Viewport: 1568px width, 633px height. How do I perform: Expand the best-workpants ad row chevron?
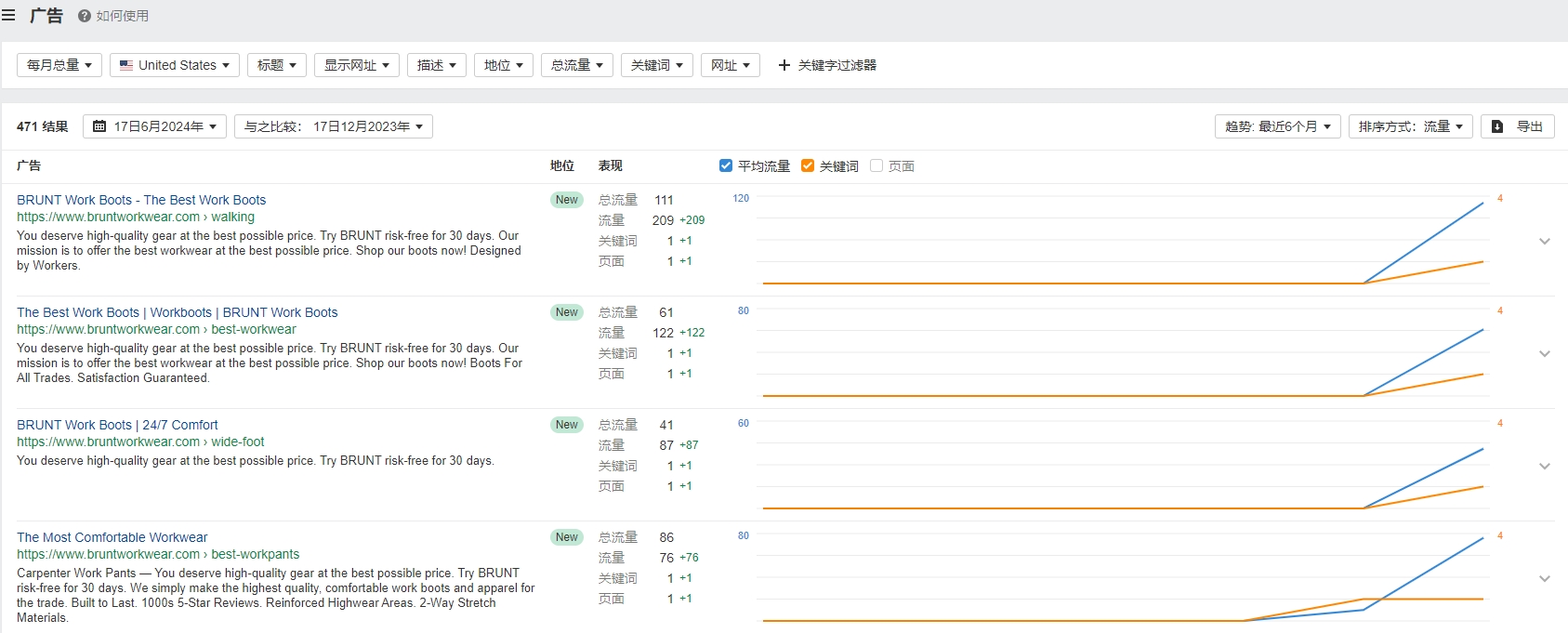pyautogui.click(x=1545, y=578)
